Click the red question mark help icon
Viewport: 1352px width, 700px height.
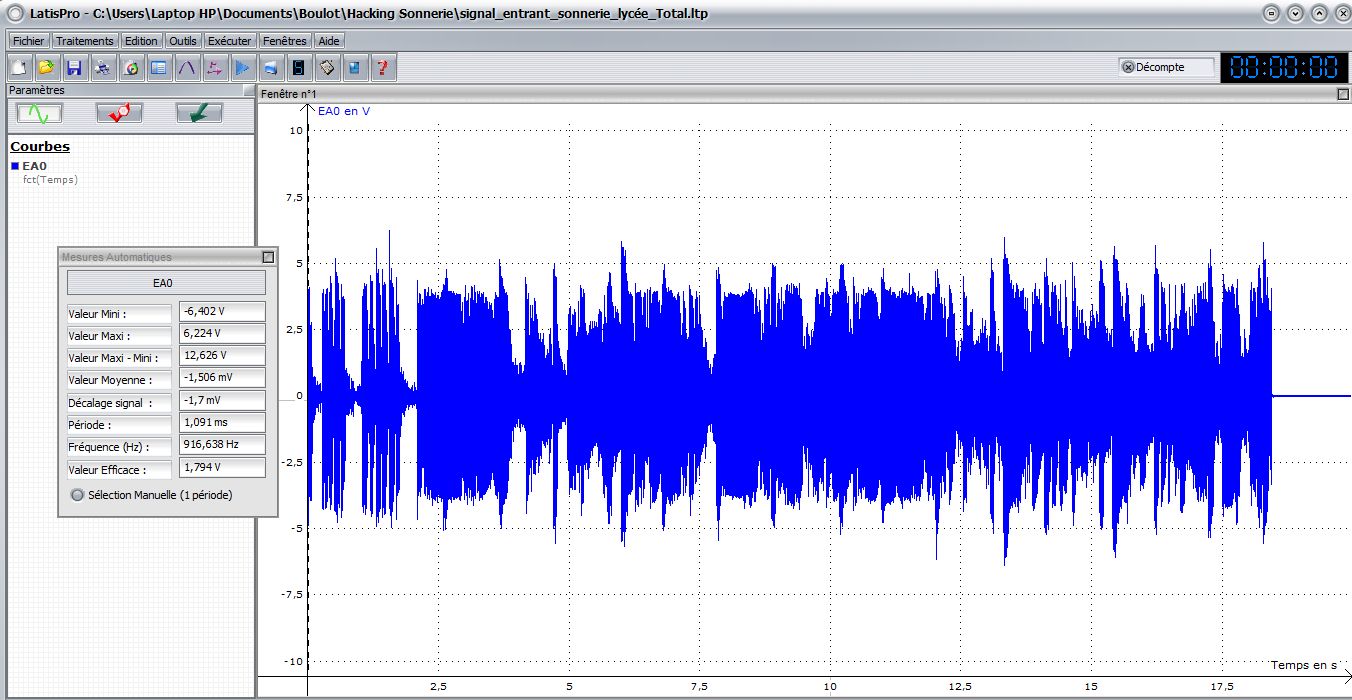tap(382, 68)
